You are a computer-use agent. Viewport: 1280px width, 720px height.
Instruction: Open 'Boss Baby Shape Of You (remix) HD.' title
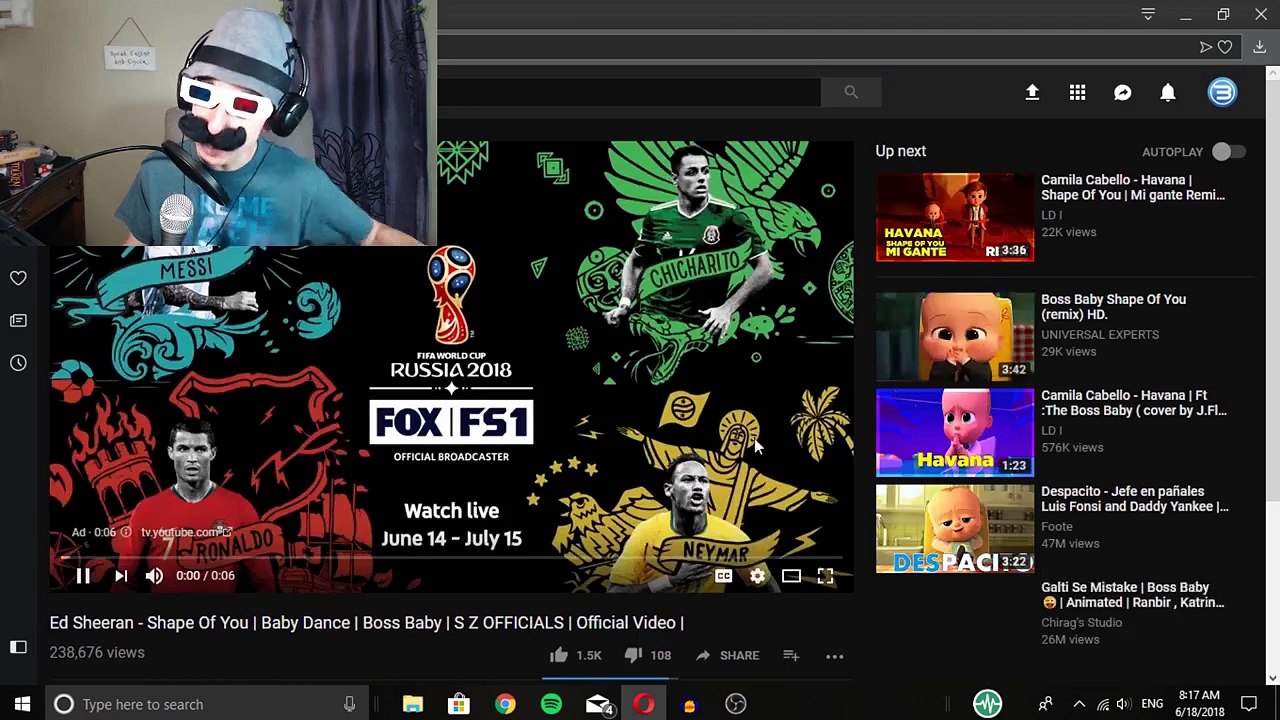[x=1113, y=307]
